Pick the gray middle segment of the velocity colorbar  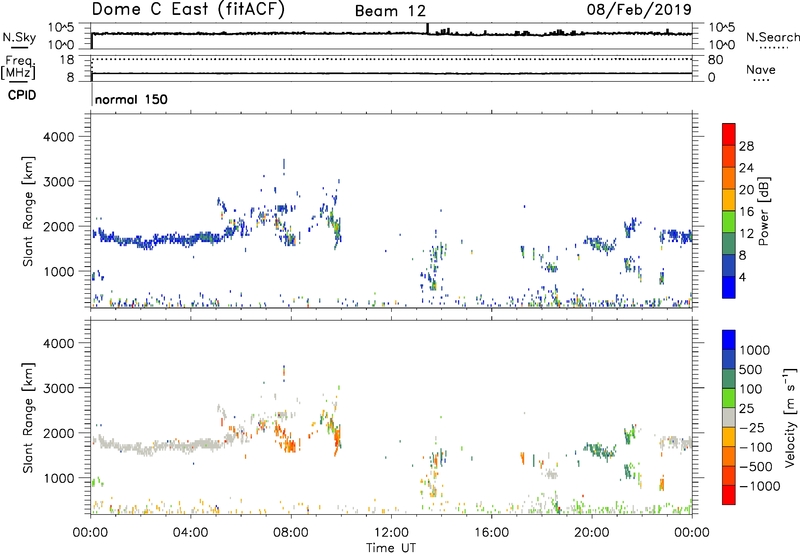coord(729,418)
